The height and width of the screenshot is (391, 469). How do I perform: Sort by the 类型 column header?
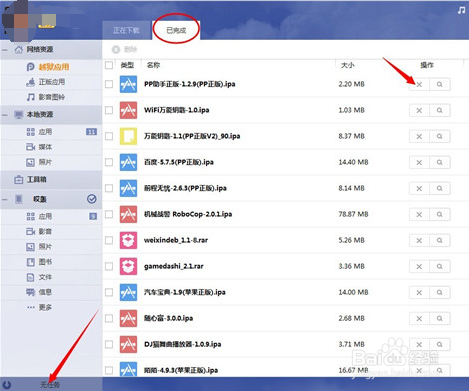click(127, 65)
